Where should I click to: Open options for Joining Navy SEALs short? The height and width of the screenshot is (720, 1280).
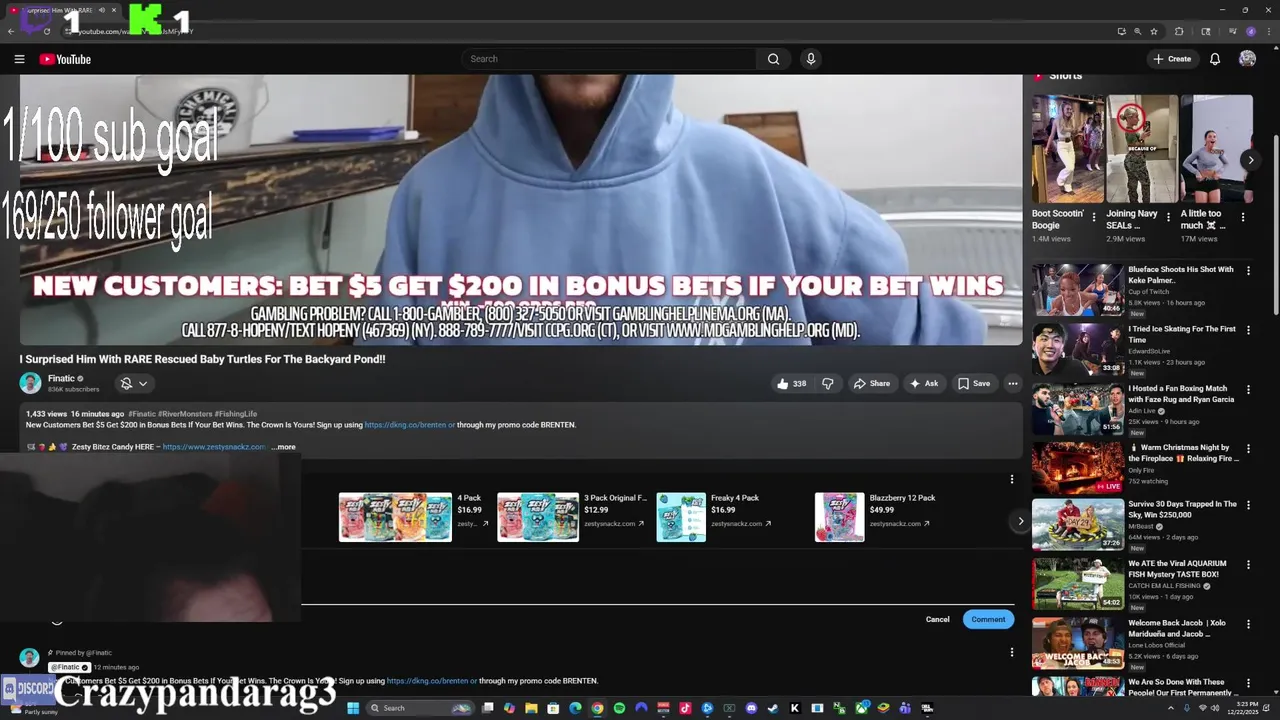pos(1168,217)
